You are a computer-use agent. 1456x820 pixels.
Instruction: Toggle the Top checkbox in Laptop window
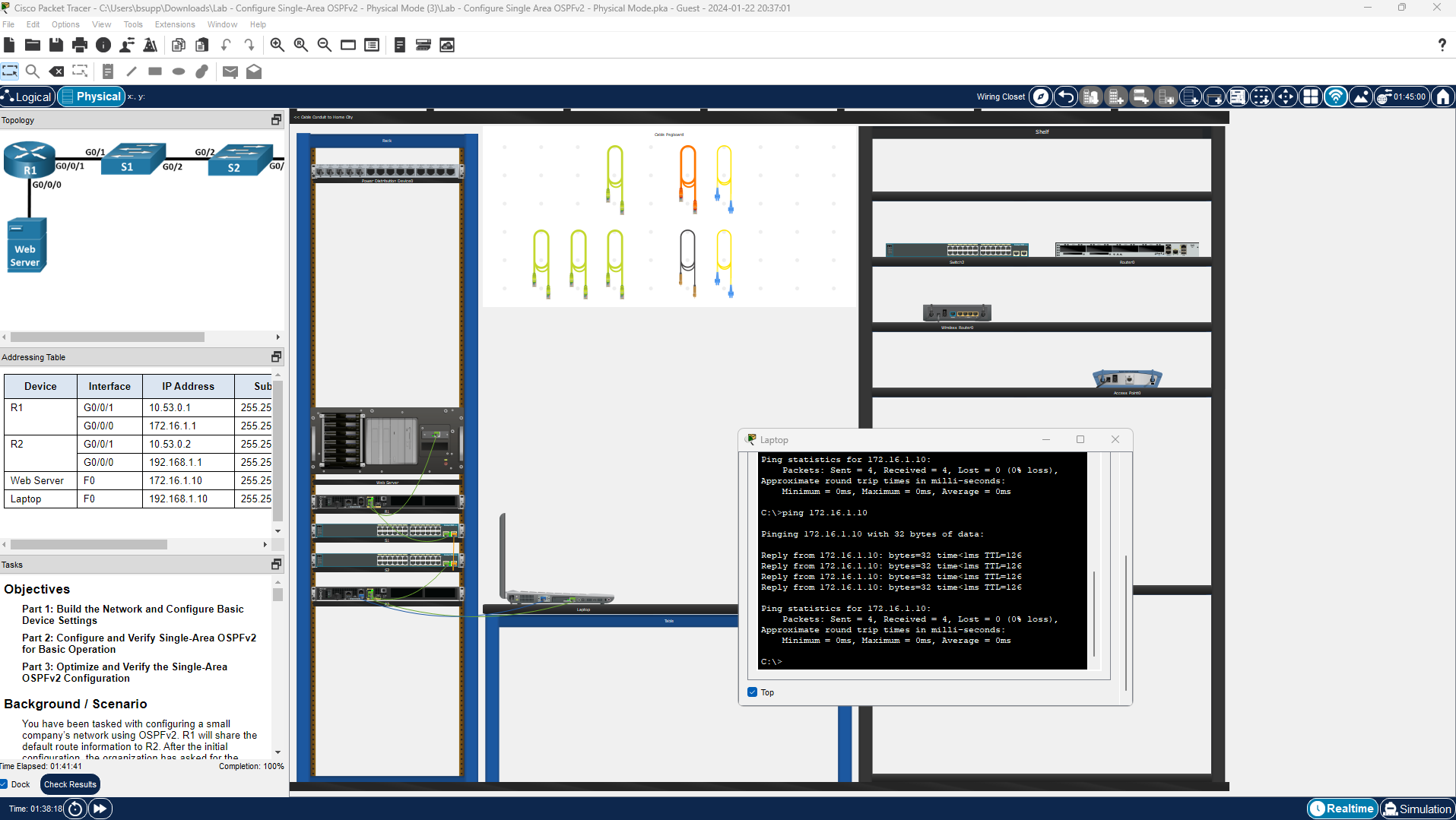coord(752,692)
